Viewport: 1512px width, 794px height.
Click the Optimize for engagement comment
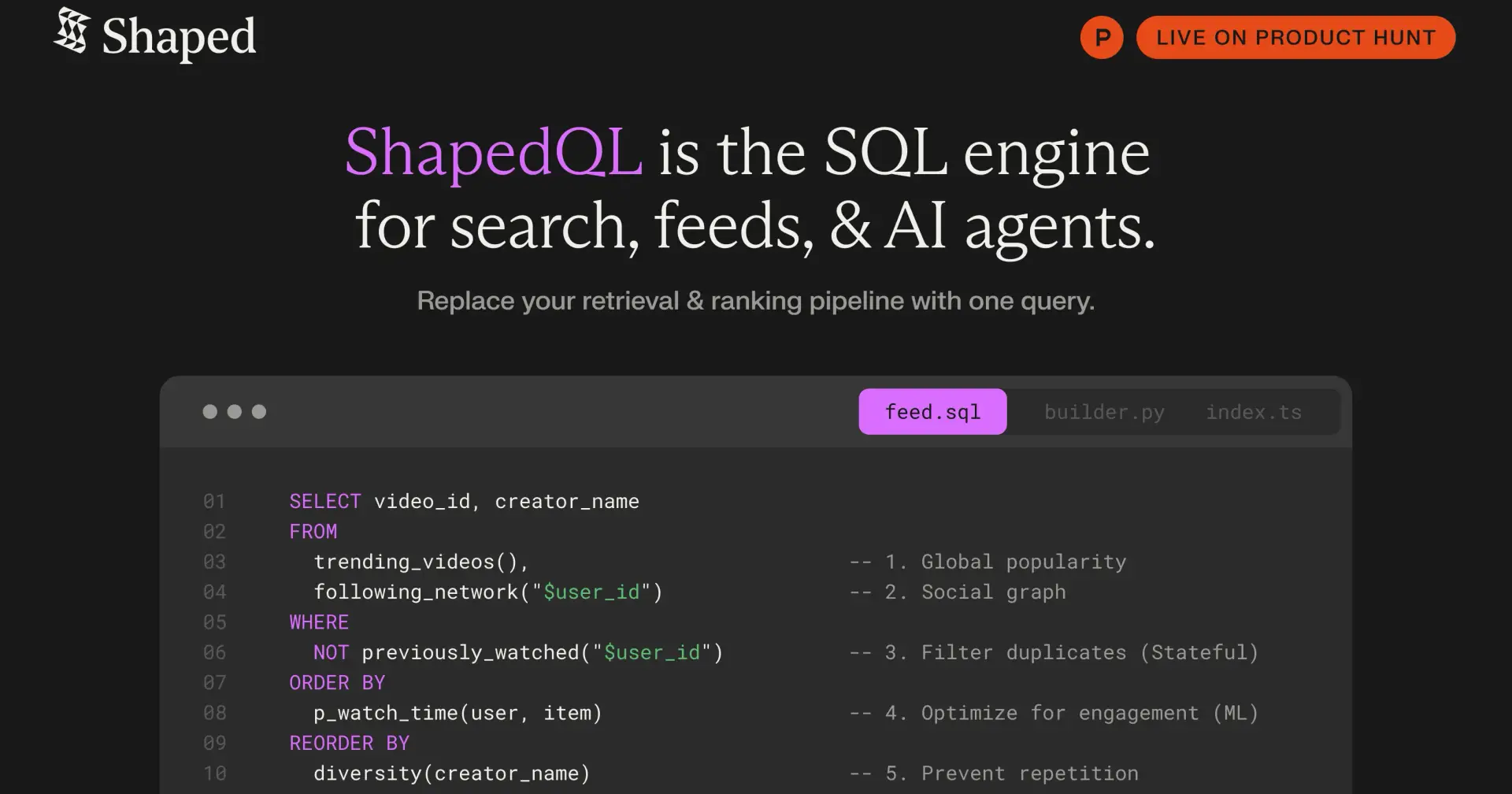pyautogui.click(x=1052, y=713)
